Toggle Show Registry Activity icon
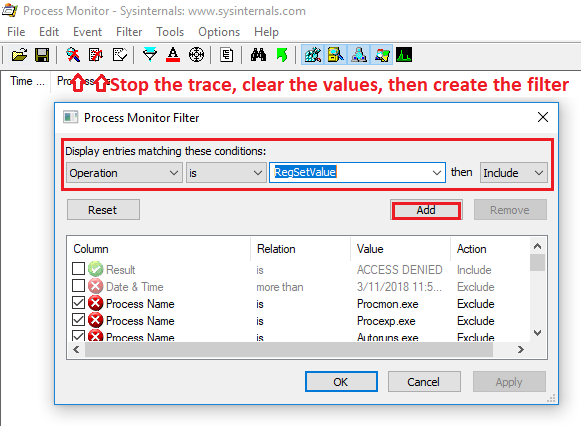581x426 pixels. 313,55
